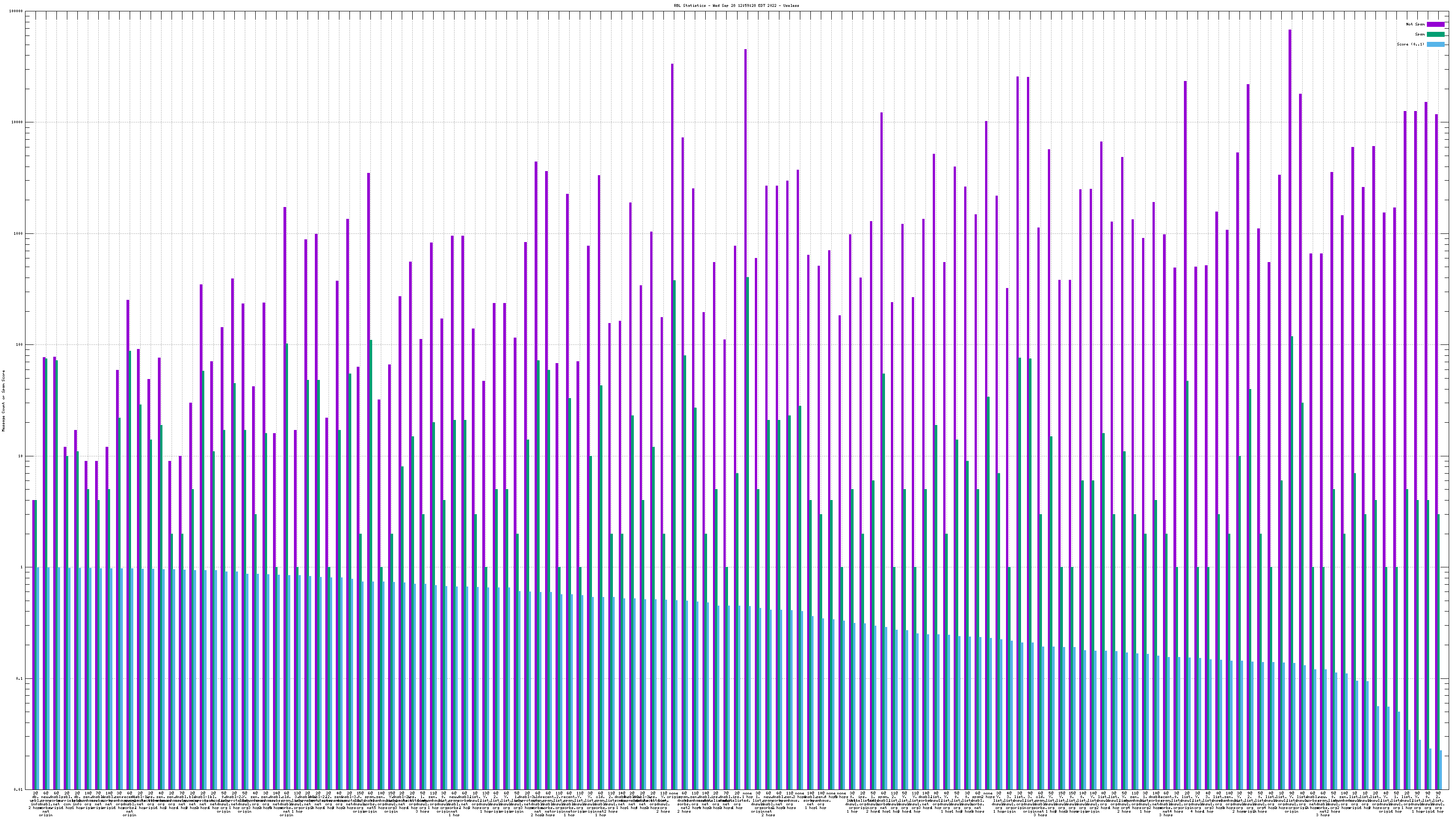1456x819 pixels.
Task: Select the 'Not Spam' legend label
Action: click(x=1416, y=24)
